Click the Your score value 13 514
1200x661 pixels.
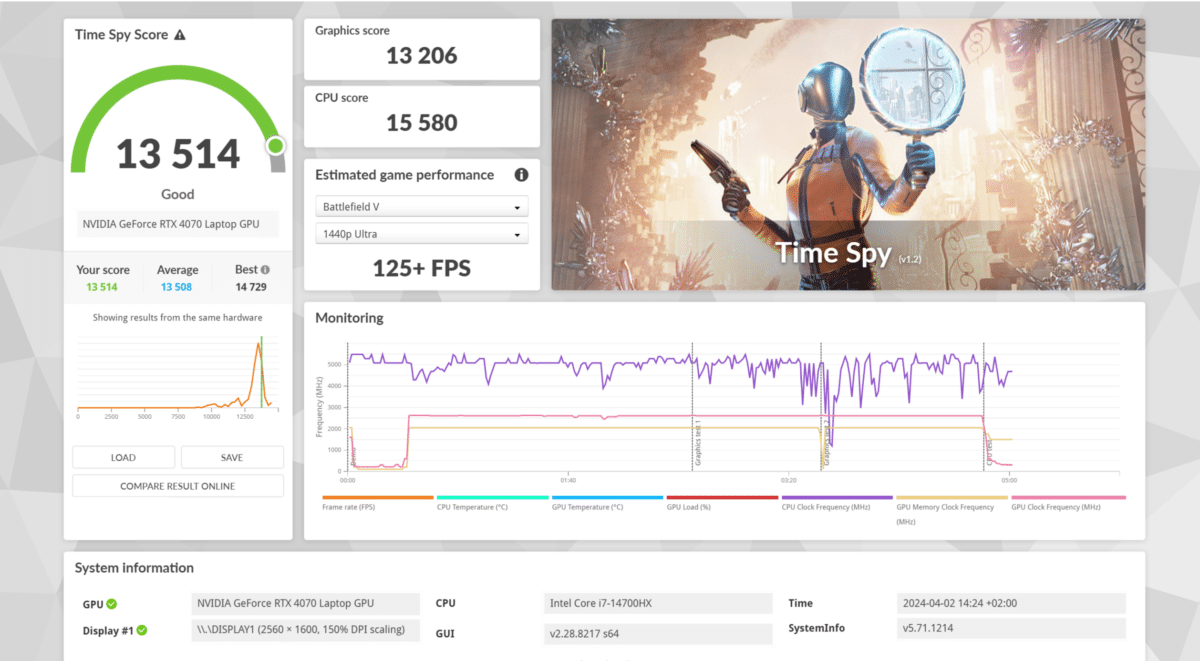[x=101, y=287]
